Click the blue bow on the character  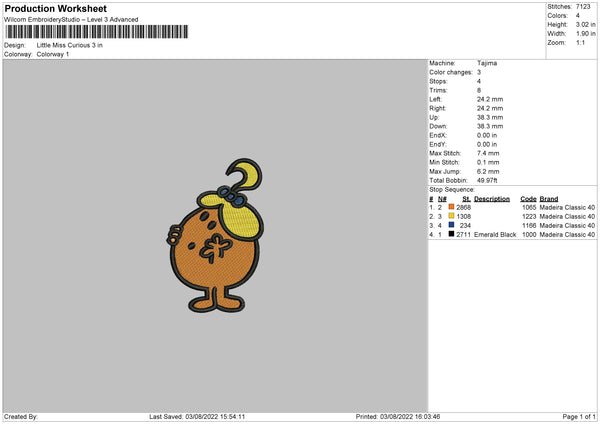click(x=230, y=196)
